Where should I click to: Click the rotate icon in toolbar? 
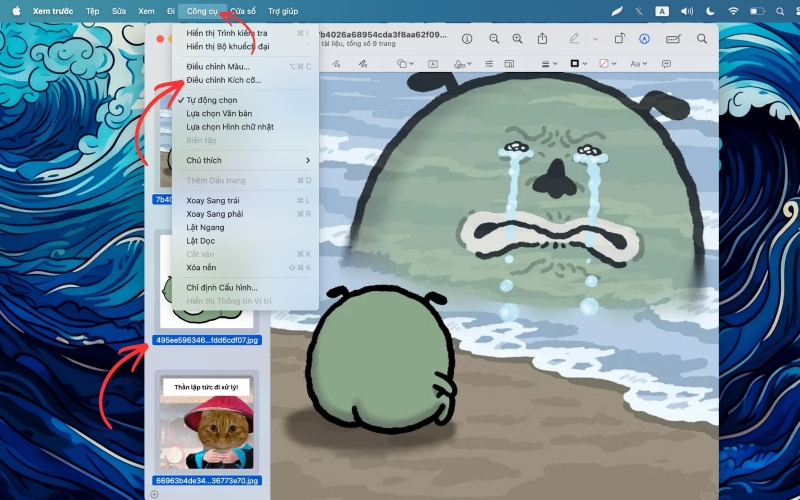point(619,38)
